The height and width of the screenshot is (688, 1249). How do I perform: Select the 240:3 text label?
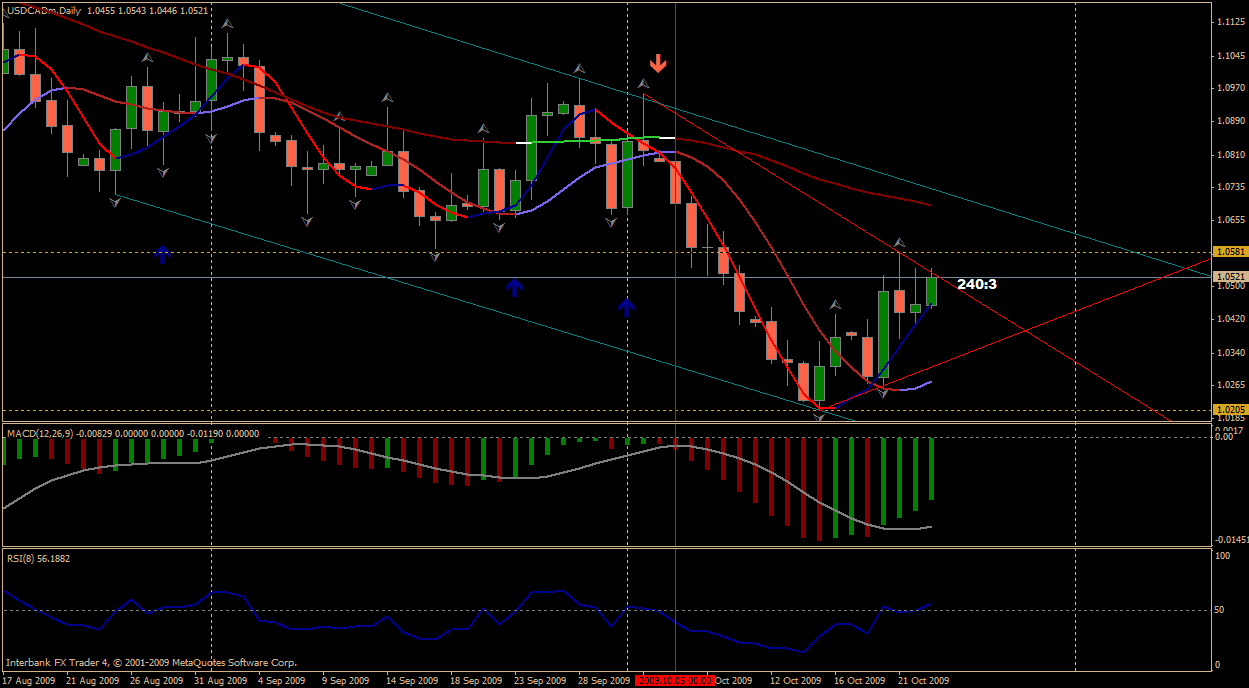tap(976, 284)
